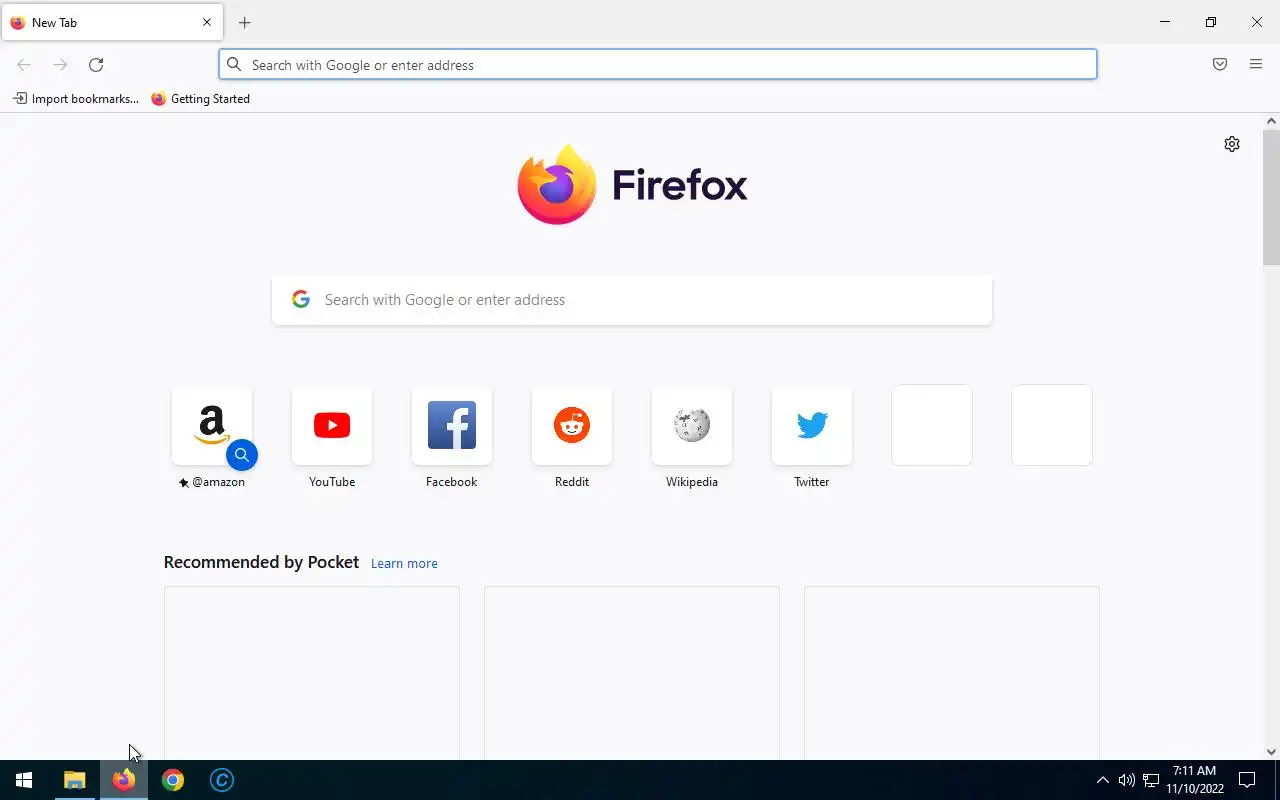Restore down the Firefox window
This screenshot has width=1280, height=800.
coord(1211,22)
